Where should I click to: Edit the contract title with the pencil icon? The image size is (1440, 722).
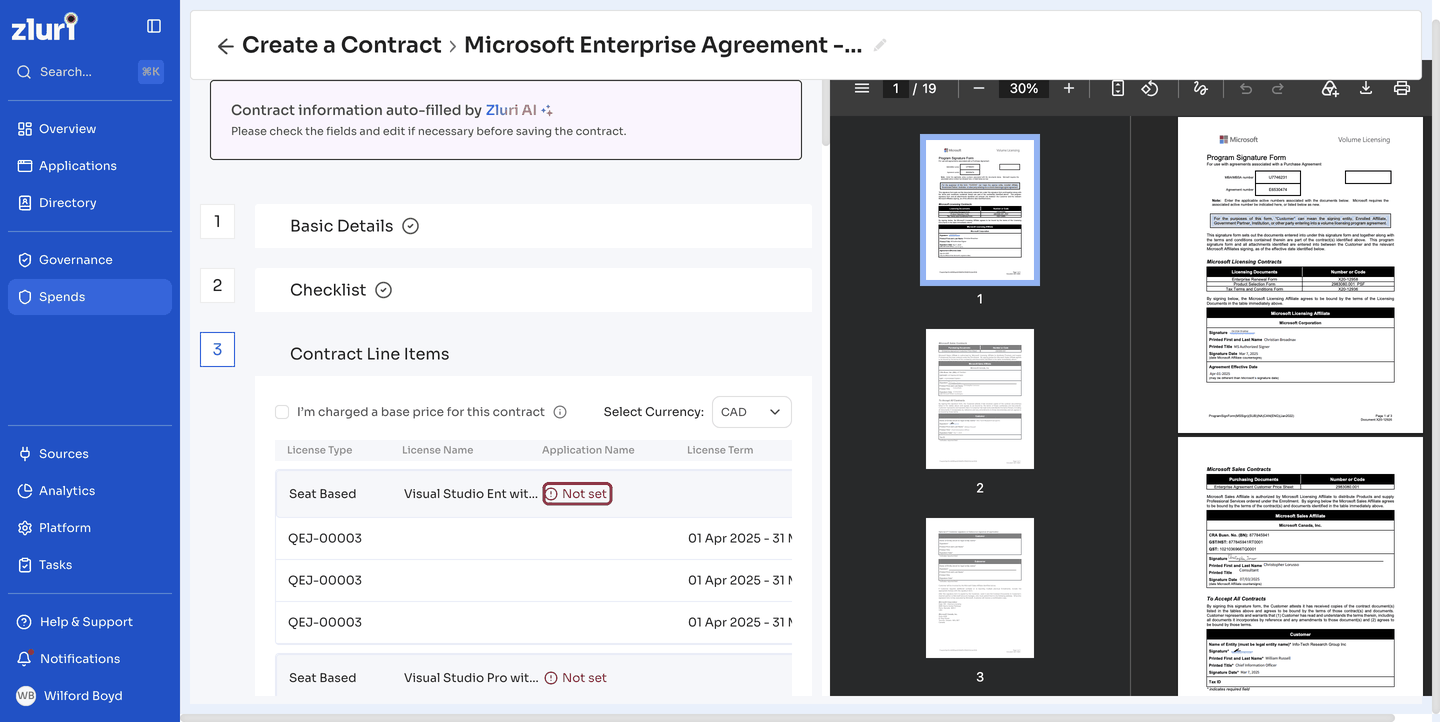(880, 45)
